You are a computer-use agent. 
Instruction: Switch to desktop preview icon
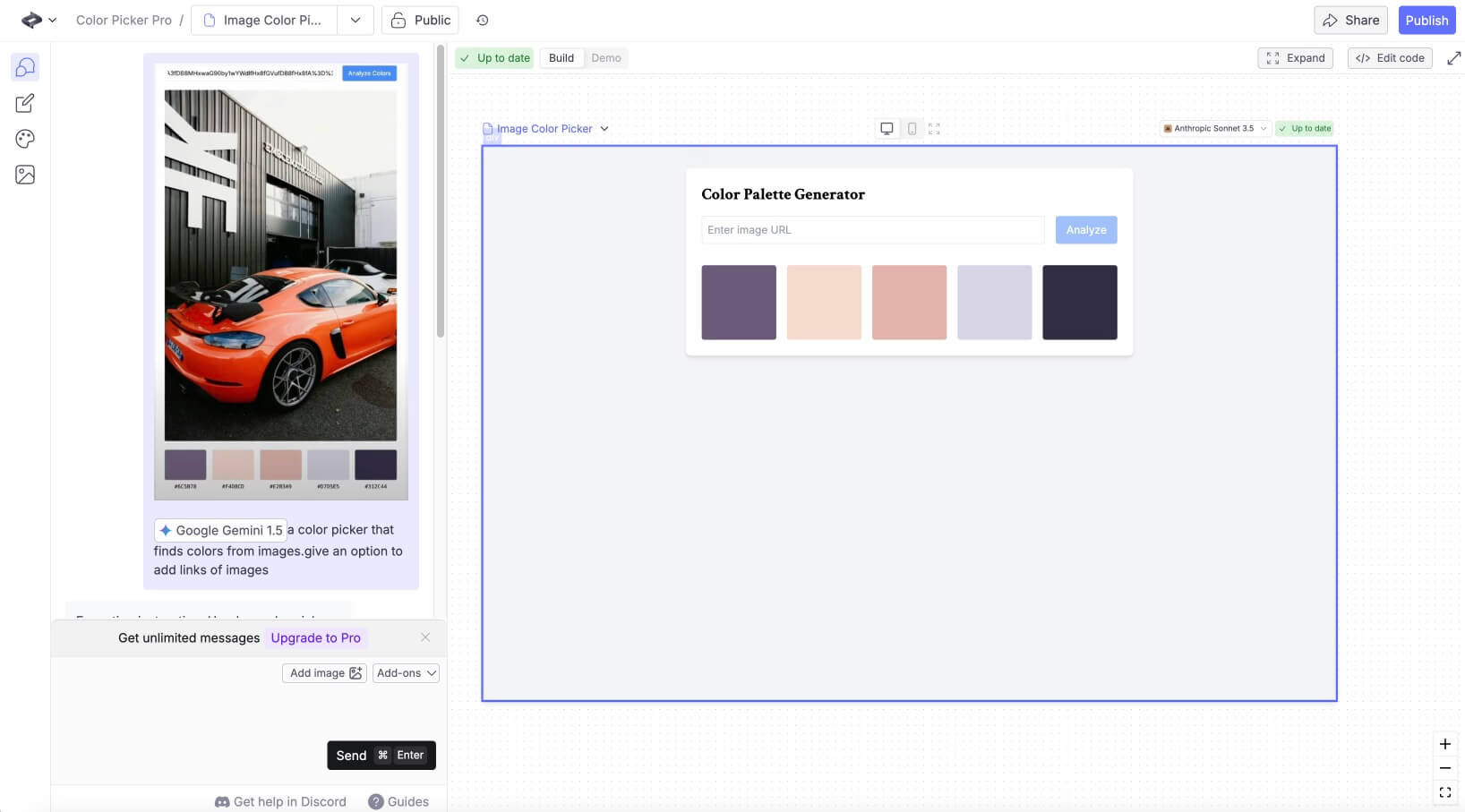pyautogui.click(x=887, y=129)
